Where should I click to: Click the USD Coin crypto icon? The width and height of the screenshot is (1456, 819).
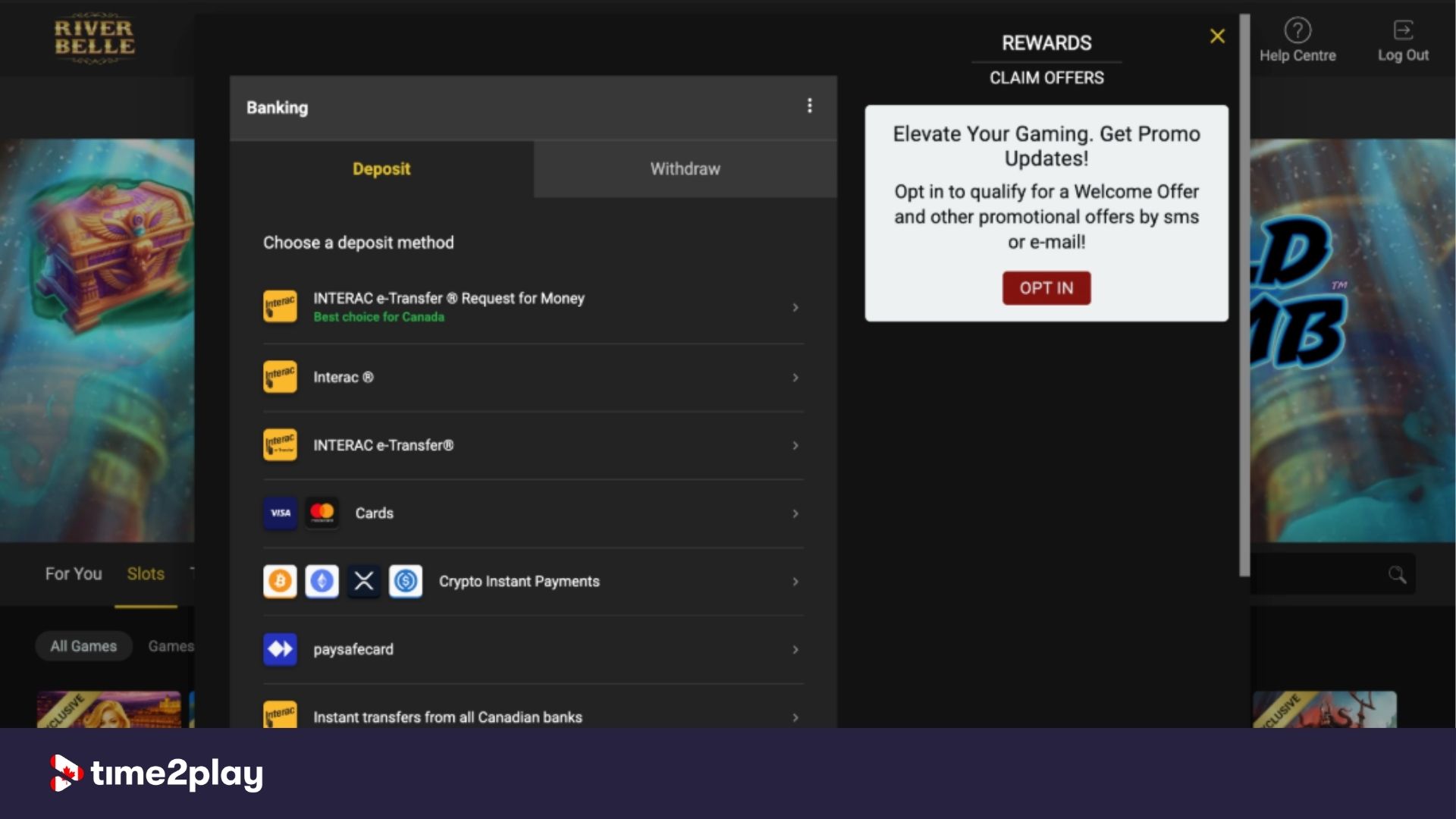click(406, 582)
